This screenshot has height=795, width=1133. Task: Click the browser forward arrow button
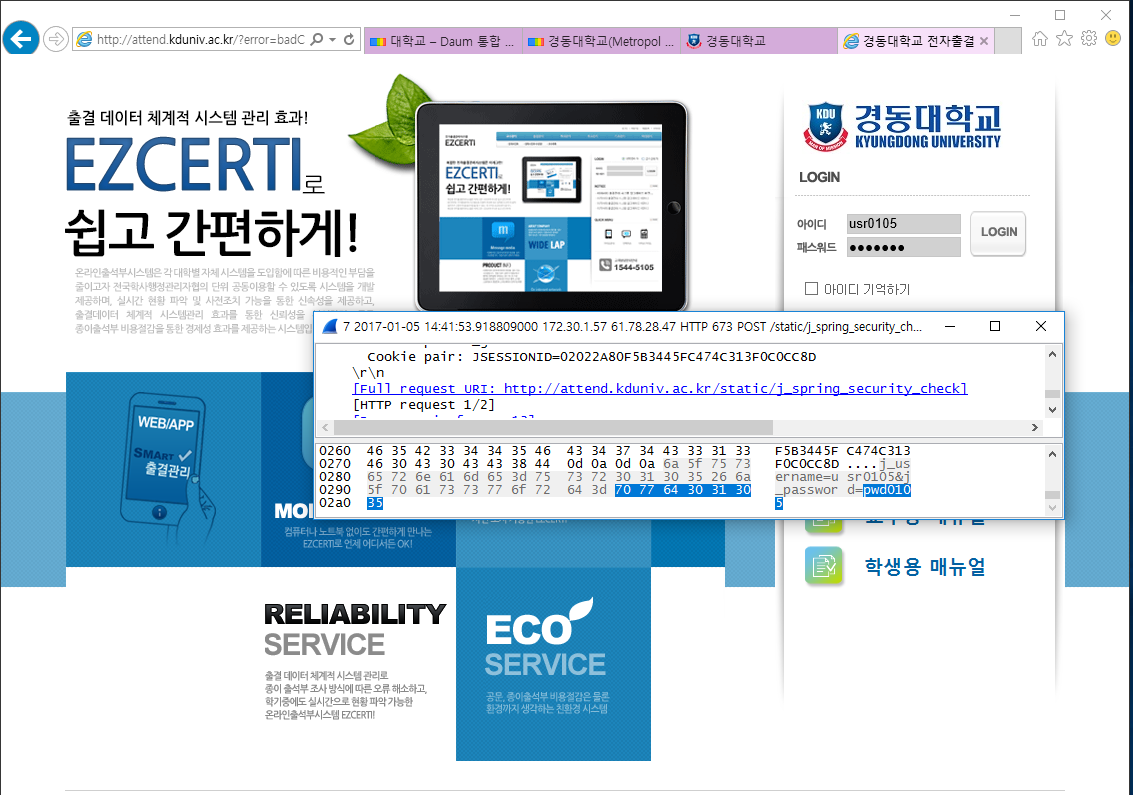[x=56, y=39]
